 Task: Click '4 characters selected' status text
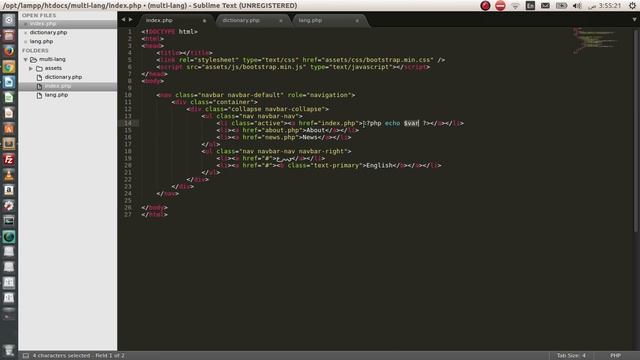click(x=60, y=356)
